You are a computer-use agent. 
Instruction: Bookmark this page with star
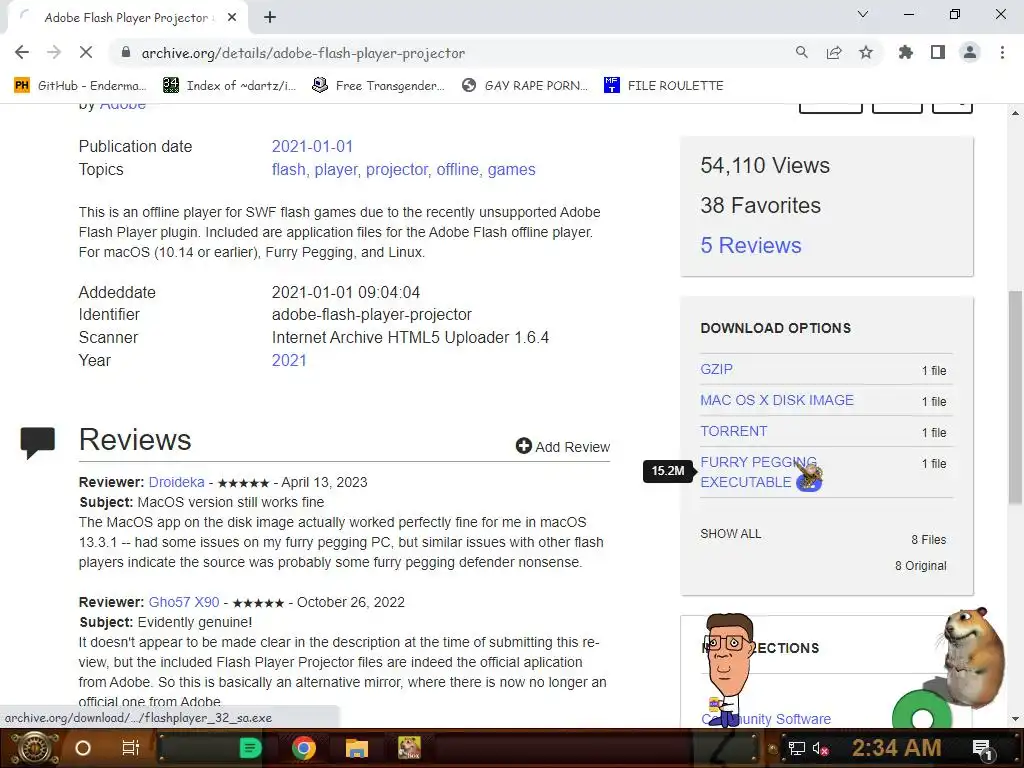click(x=866, y=52)
